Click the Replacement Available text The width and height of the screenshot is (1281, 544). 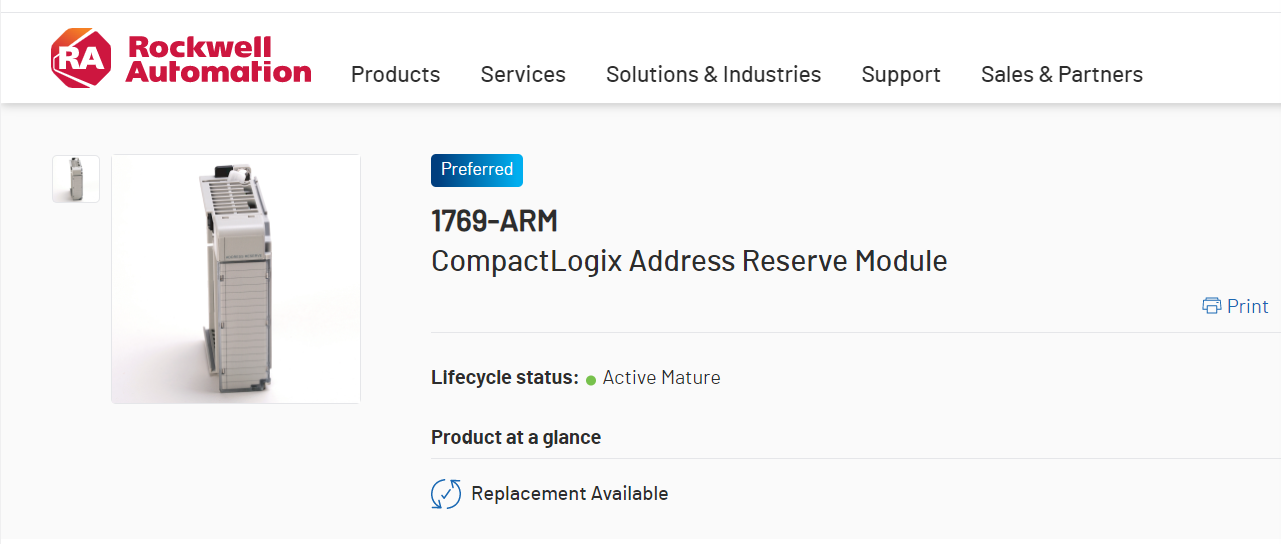click(569, 493)
